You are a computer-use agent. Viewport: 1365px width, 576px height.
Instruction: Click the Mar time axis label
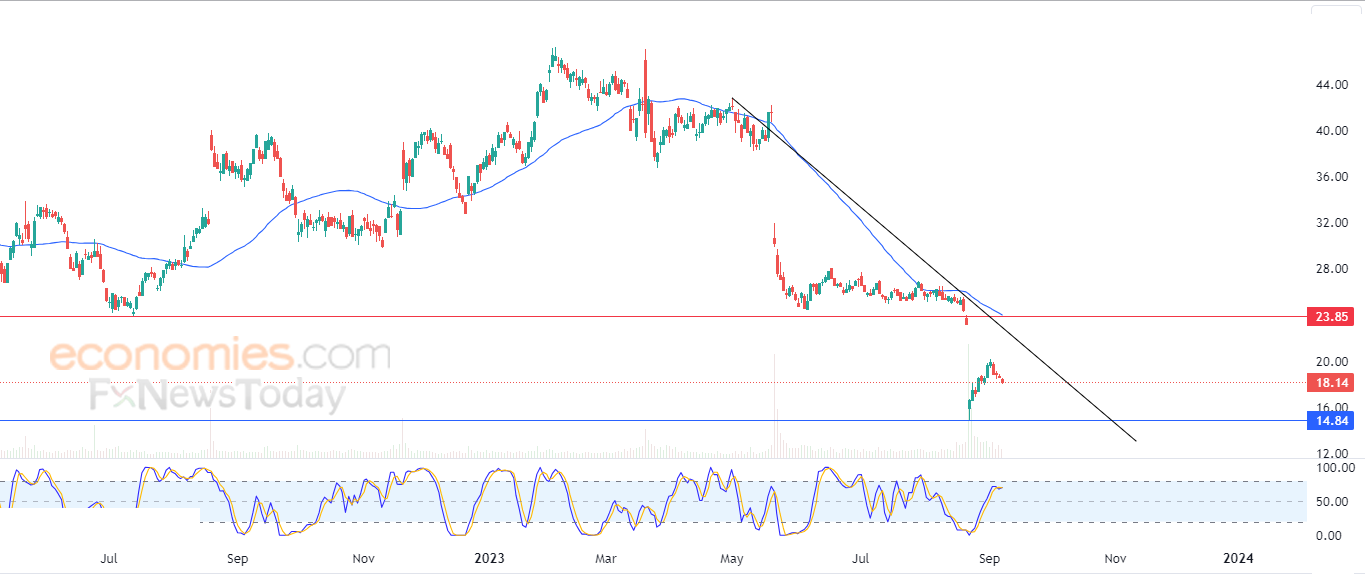(606, 558)
